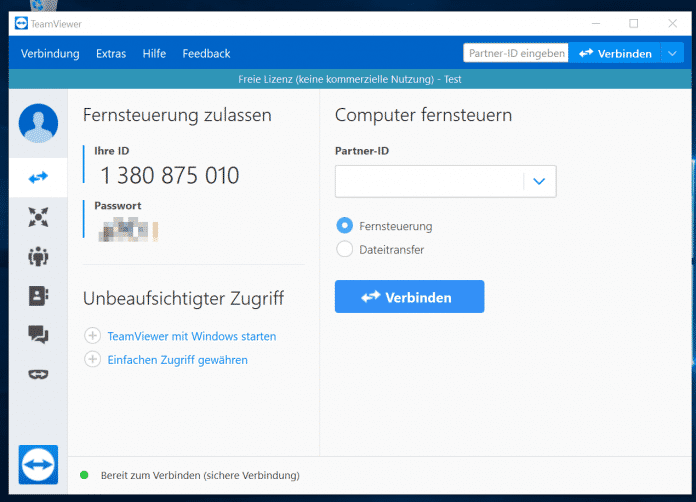
Task: Open the contact book sidebar icon
Action: pos(38,296)
